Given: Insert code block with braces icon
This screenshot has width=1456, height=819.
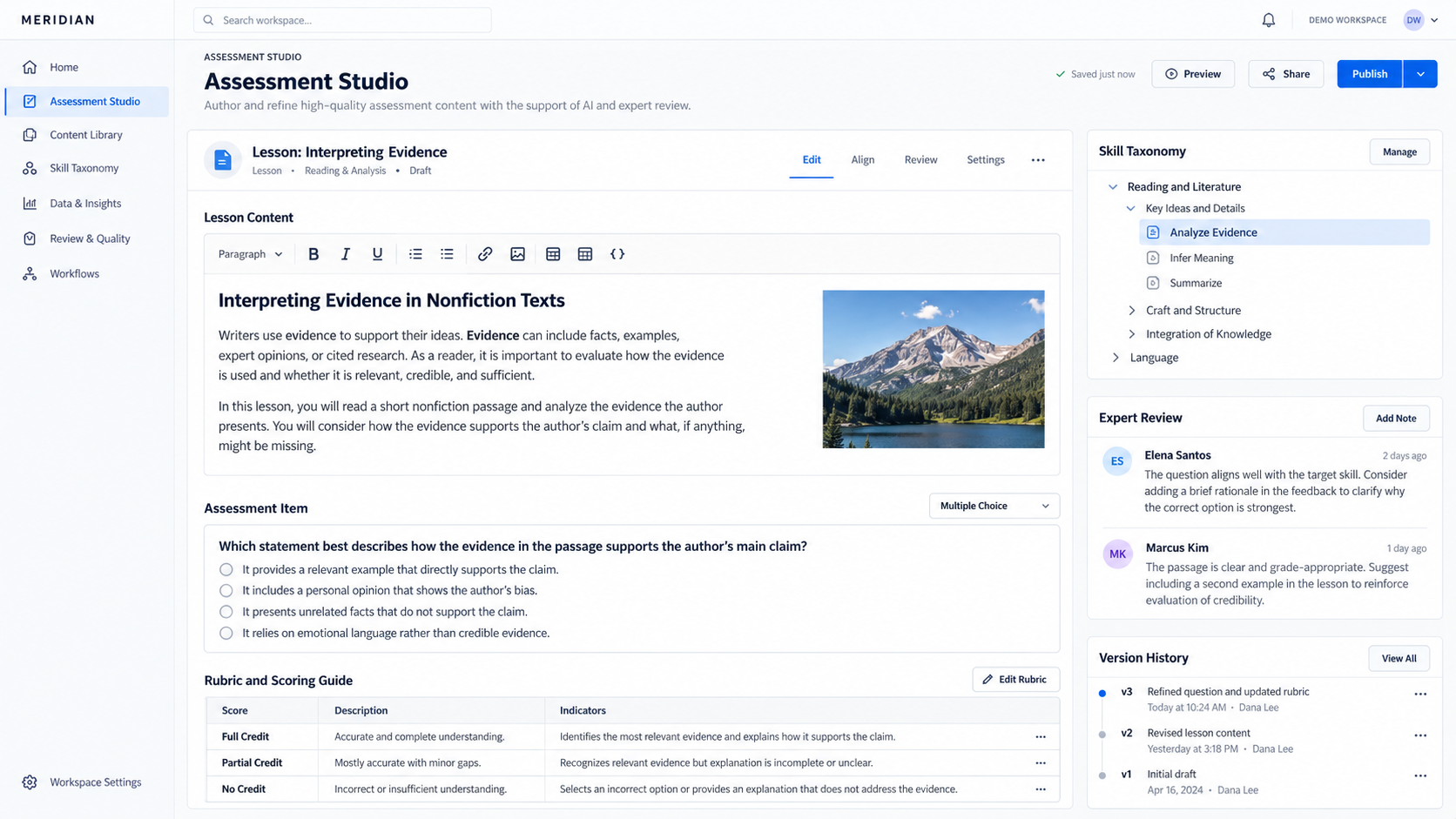Looking at the screenshot, I should pyautogui.click(x=617, y=254).
